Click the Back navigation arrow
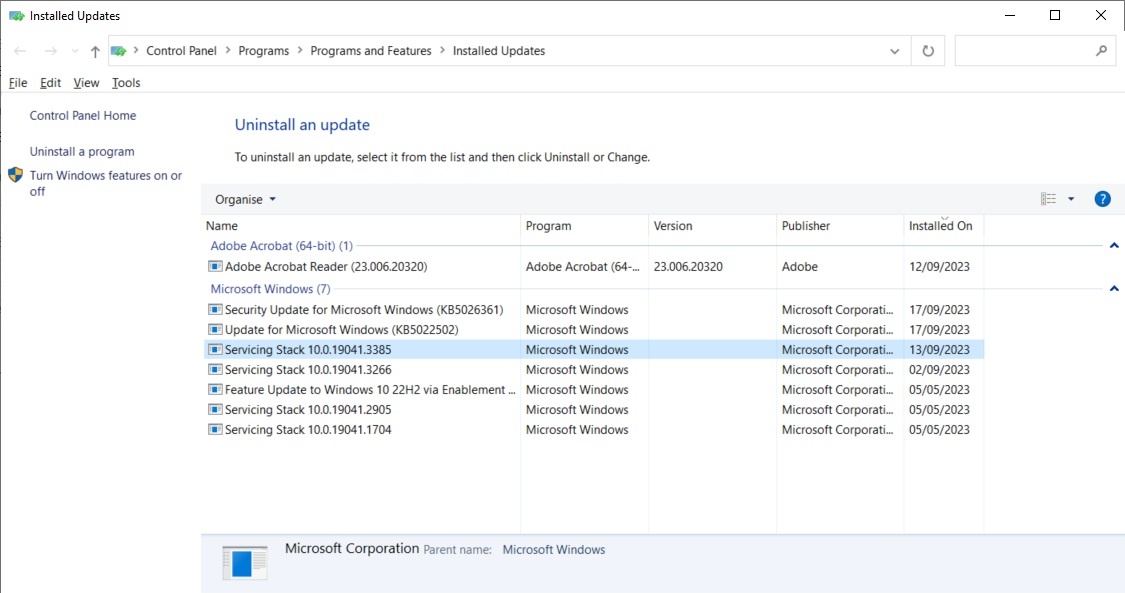 (20, 51)
